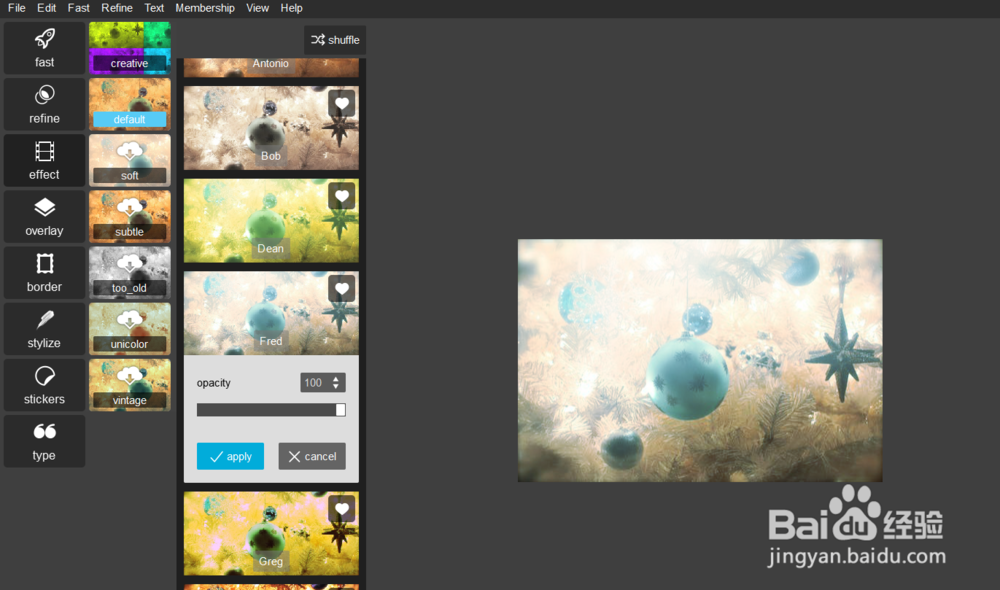Favorite the Bob effect heart

coord(342,104)
